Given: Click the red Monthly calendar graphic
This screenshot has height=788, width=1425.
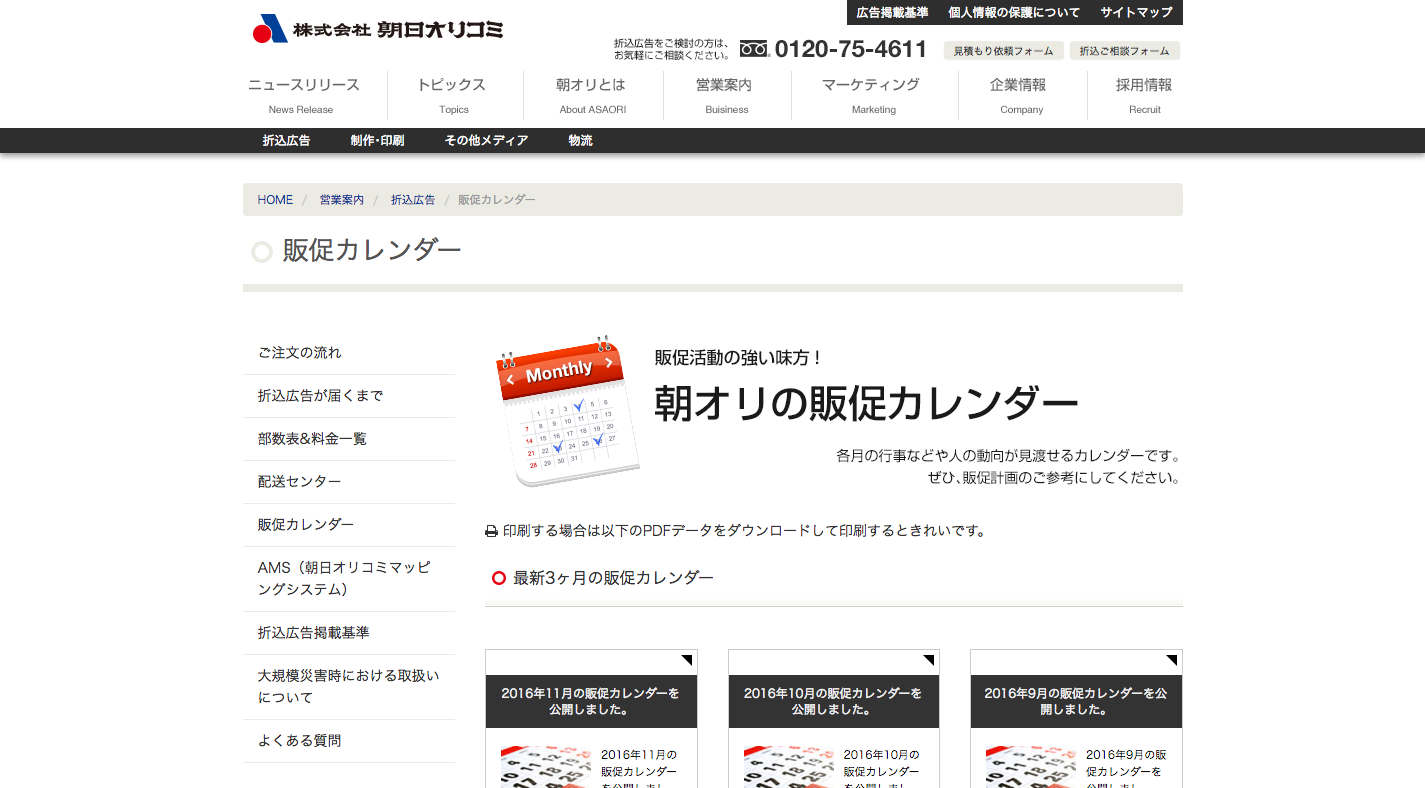Looking at the screenshot, I should pyautogui.click(x=567, y=412).
